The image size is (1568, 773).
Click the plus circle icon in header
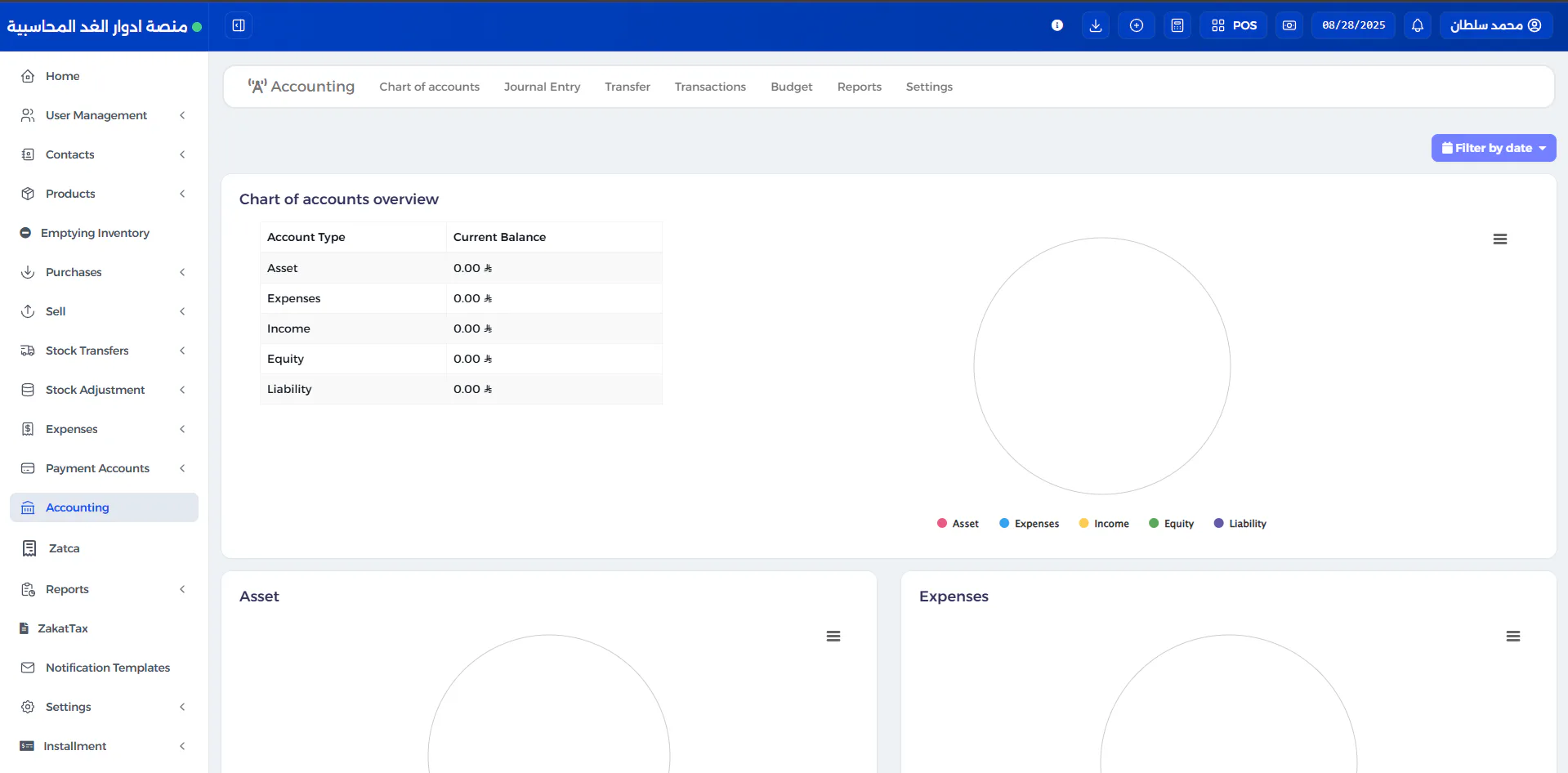1137,25
